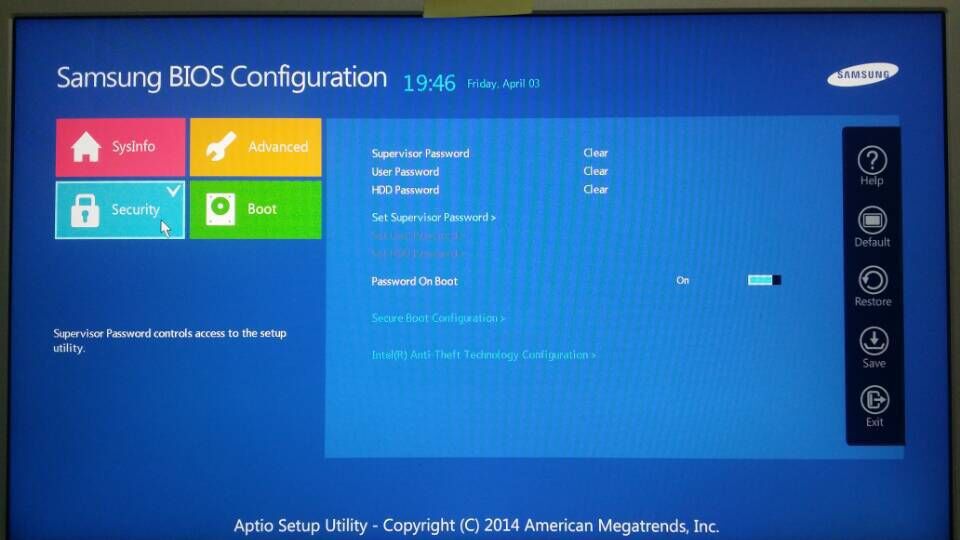Open Set Supervisor Password
Viewport: 960px width, 540px height.
coord(433,217)
